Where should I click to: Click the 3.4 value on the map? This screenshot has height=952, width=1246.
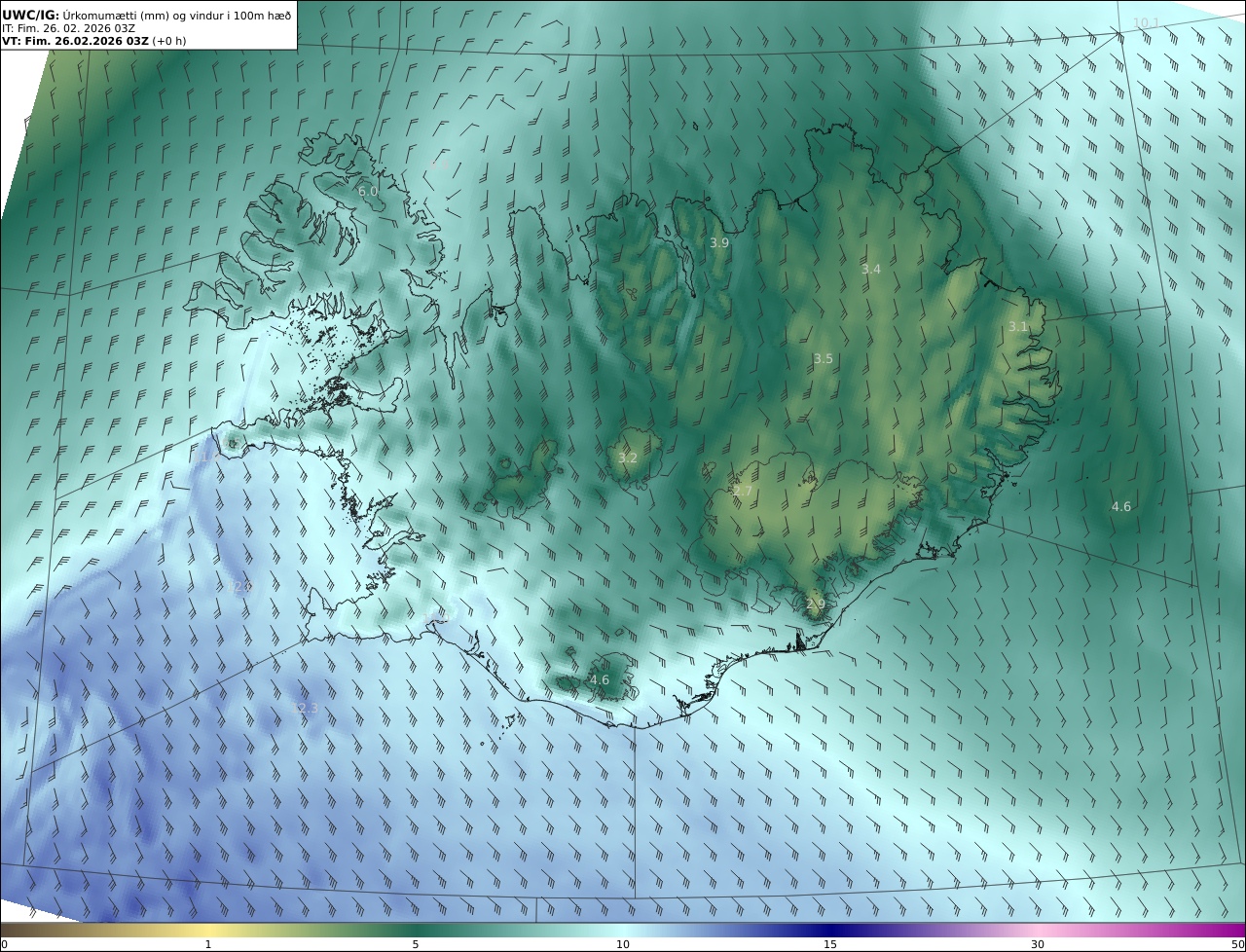coord(871,270)
